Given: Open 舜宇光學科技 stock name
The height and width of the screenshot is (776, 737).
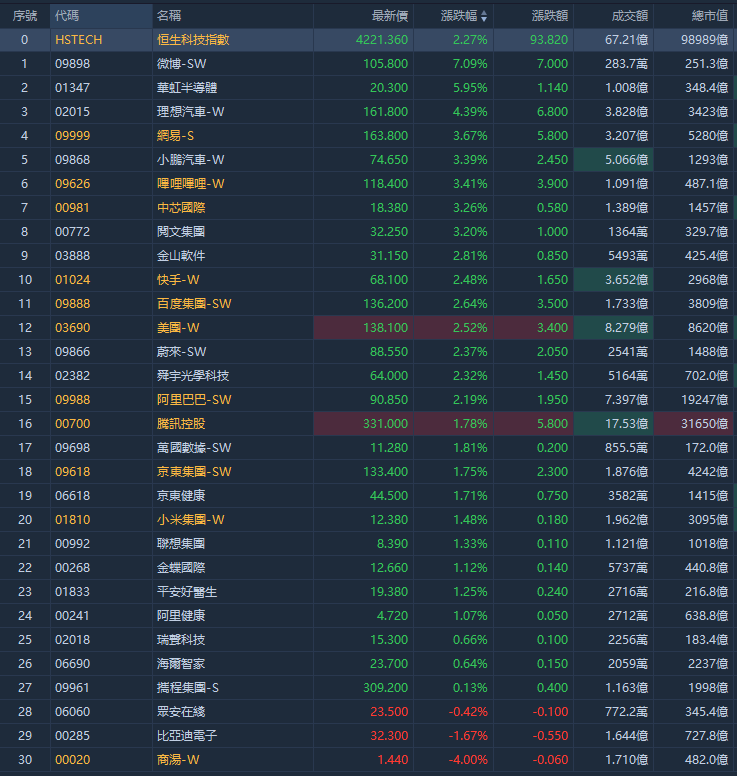Looking at the screenshot, I should 193,376.
